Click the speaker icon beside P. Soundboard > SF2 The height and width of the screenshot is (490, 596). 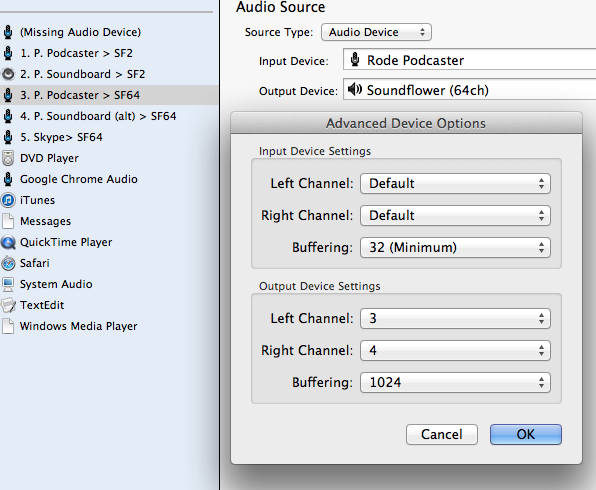8,74
